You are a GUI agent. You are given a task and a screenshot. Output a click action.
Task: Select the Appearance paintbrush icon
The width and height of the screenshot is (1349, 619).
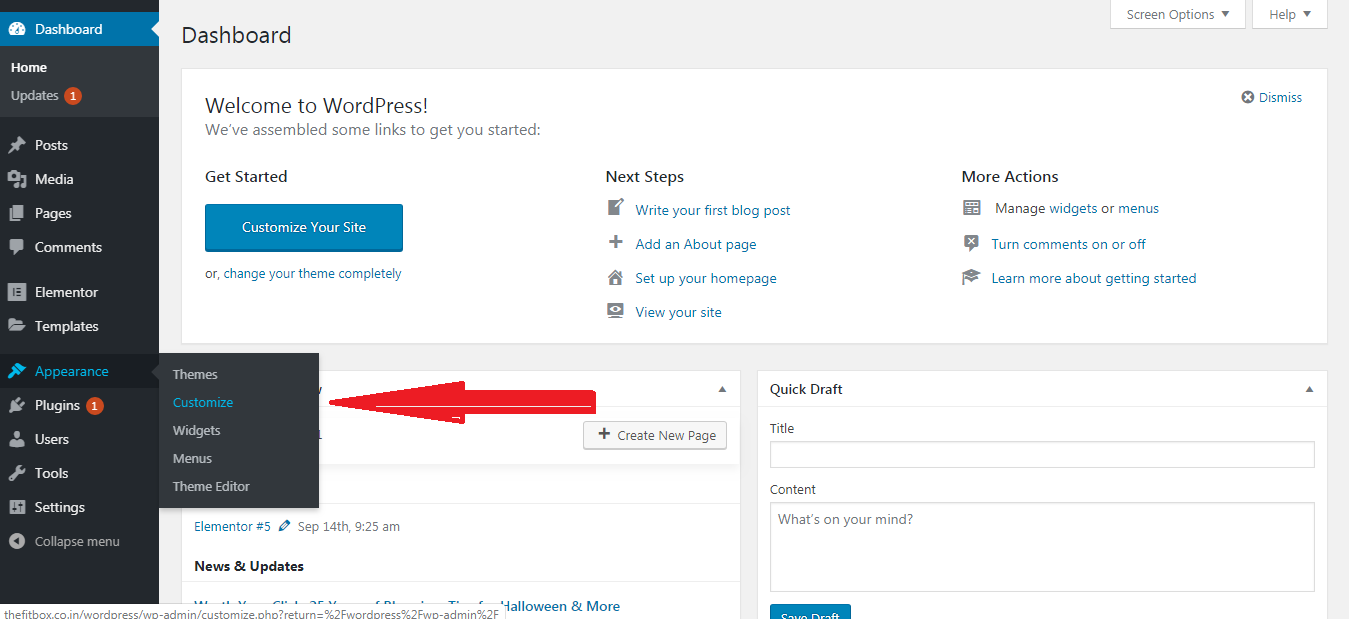[17, 371]
